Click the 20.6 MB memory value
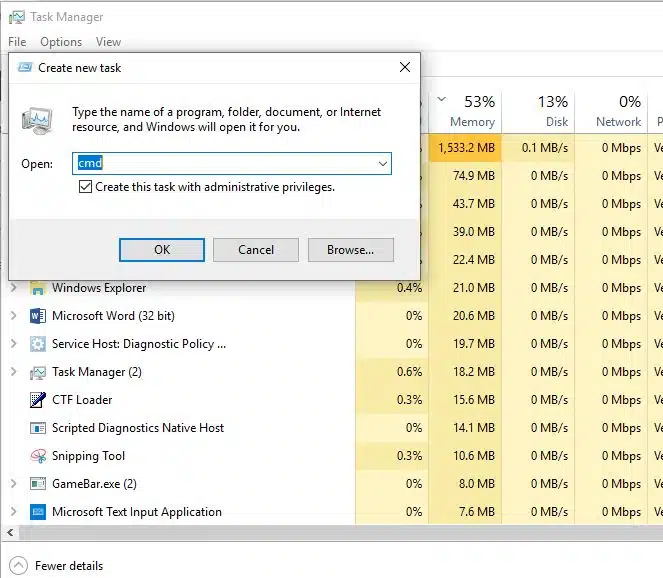Screen dimensions: 663x578 click(x=474, y=316)
